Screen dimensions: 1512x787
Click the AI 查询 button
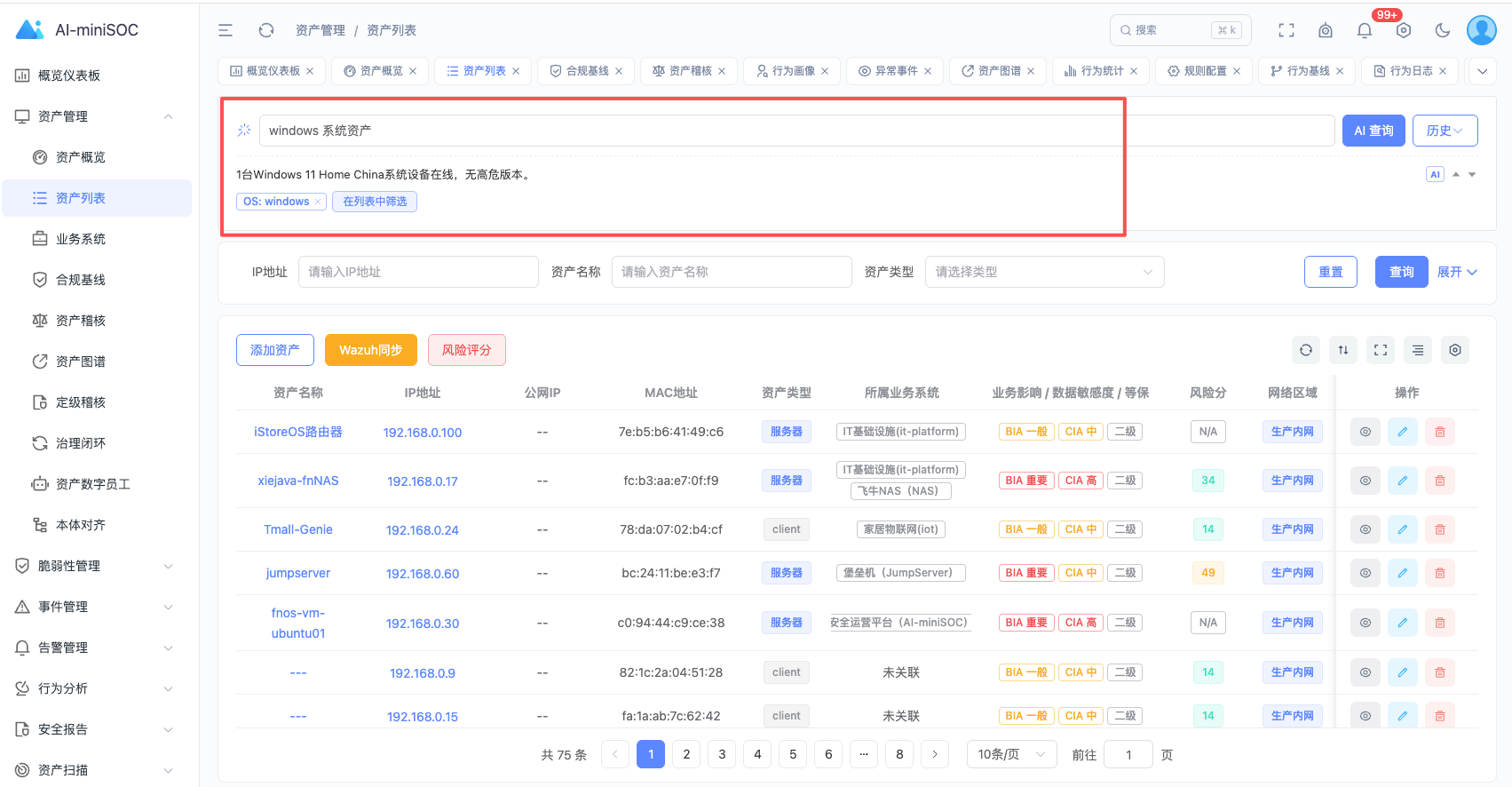tap(1373, 131)
